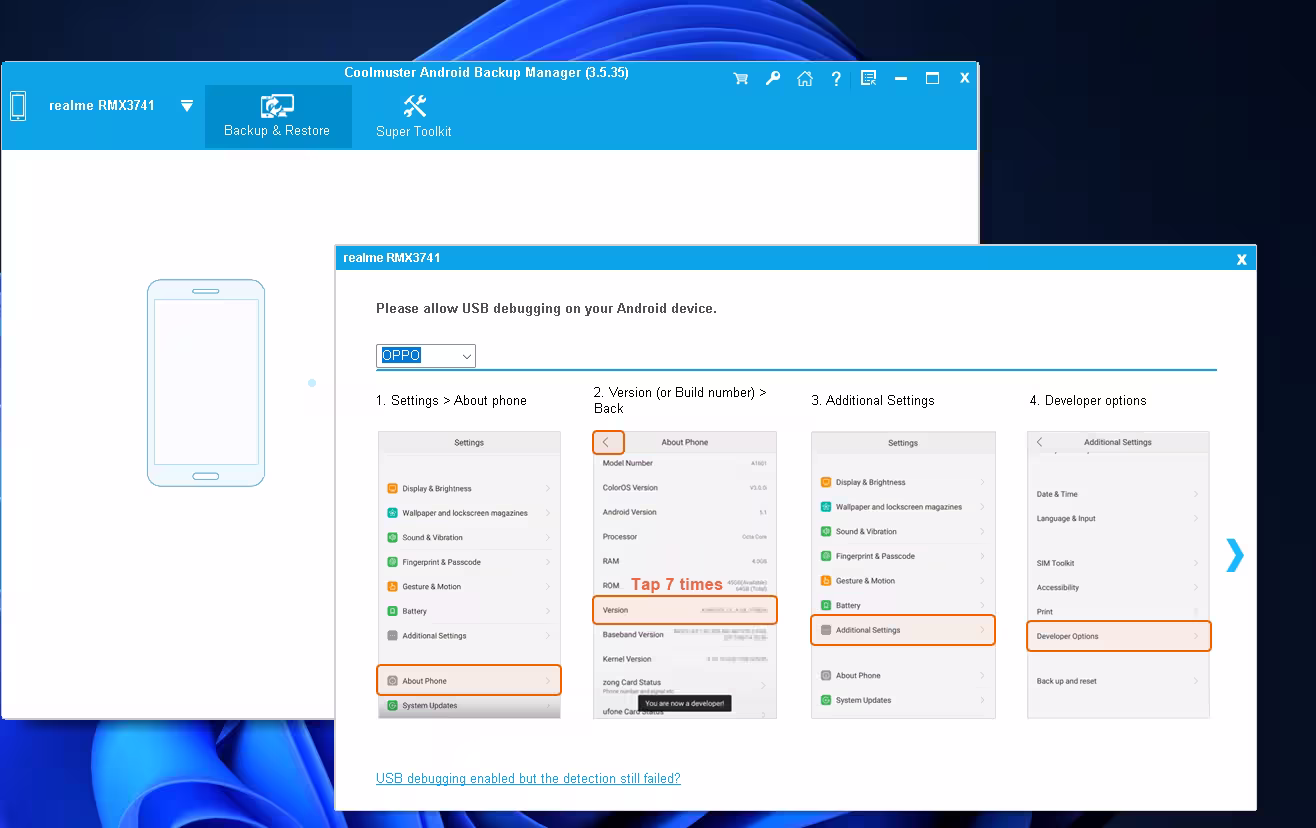Click the '1. Settings > About phone' heading
Screen dimensions: 1316x828
click(x=451, y=400)
